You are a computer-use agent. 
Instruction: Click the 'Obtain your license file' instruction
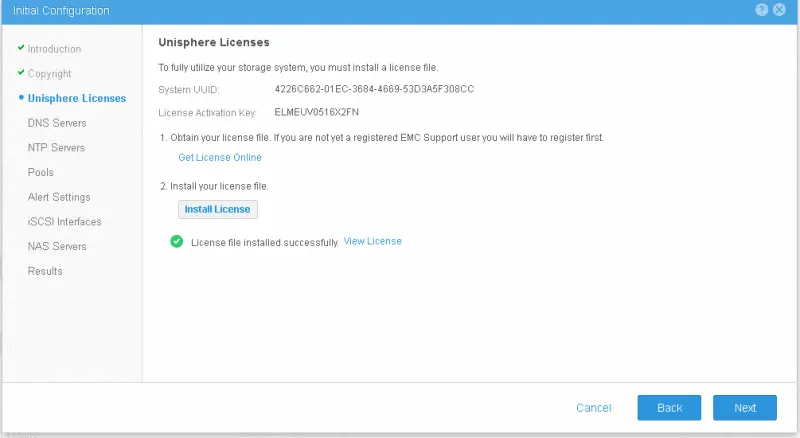click(x=382, y=137)
